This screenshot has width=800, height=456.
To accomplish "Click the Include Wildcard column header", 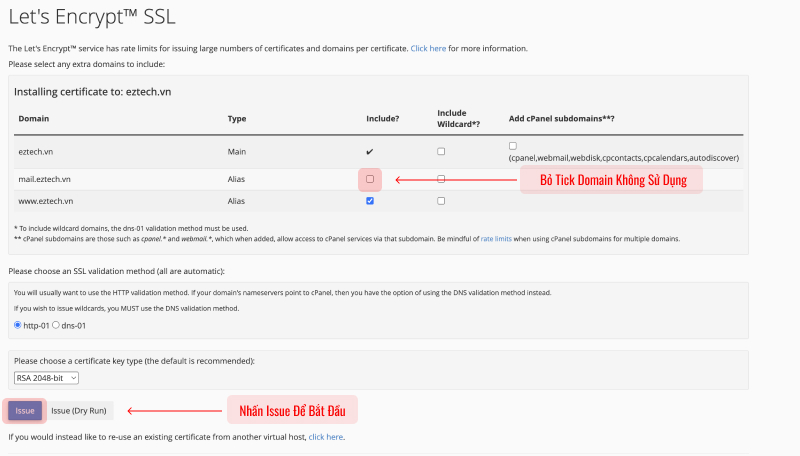I will 460,118.
